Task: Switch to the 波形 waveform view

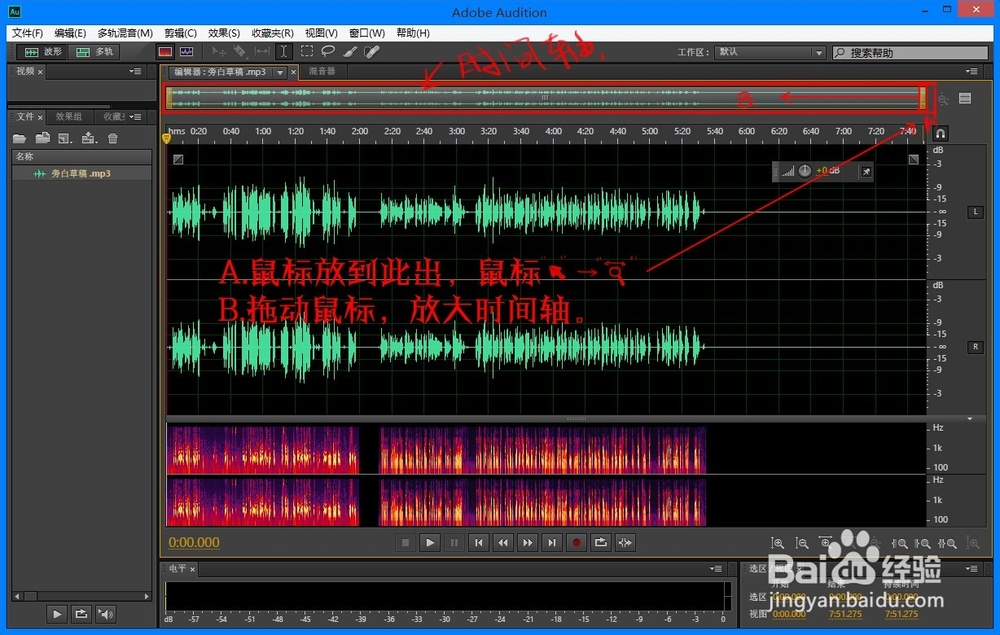Action: coord(42,52)
